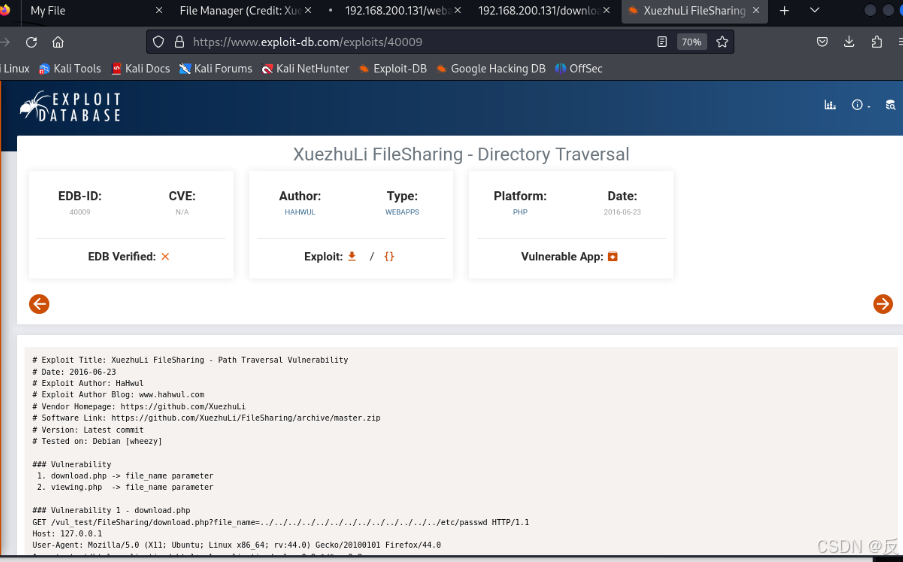Close the XuezhuLi FileSharing tab
The width and height of the screenshot is (903, 562).
tap(756, 10)
